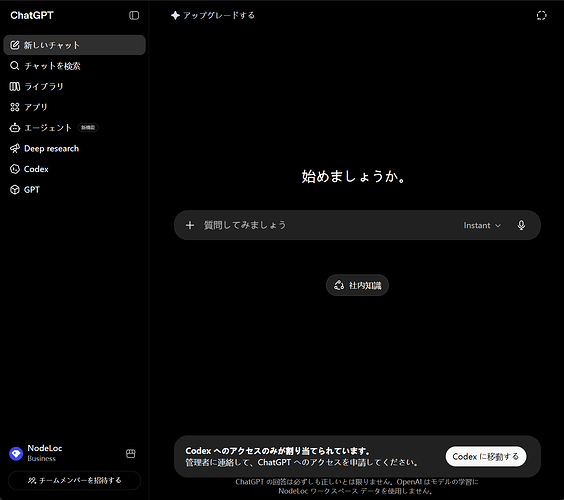Click チームメンバーを招待する button
Screen dimensions: 564x500
[x=74, y=480]
